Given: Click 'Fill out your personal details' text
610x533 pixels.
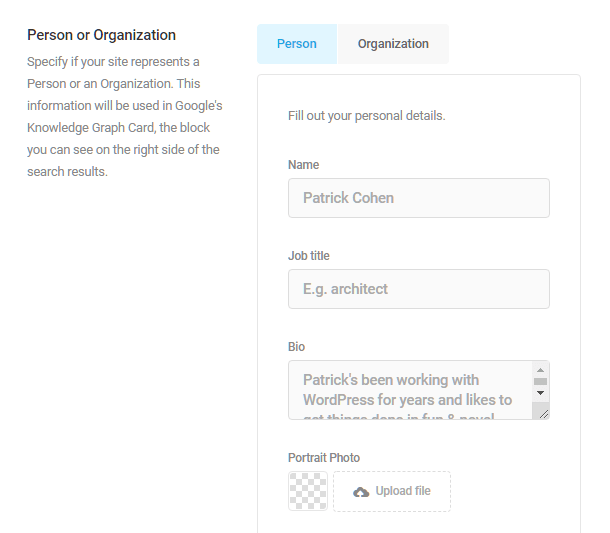Looking at the screenshot, I should pos(366,116).
